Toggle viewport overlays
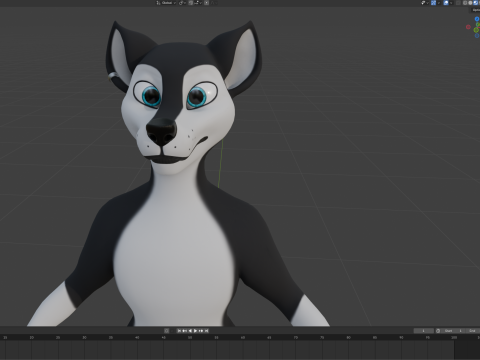480x360 pixels. [x=446, y=3]
